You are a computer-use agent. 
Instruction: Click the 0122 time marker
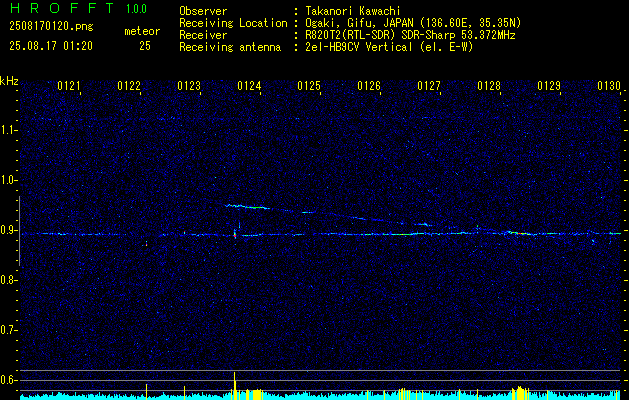(x=129, y=86)
